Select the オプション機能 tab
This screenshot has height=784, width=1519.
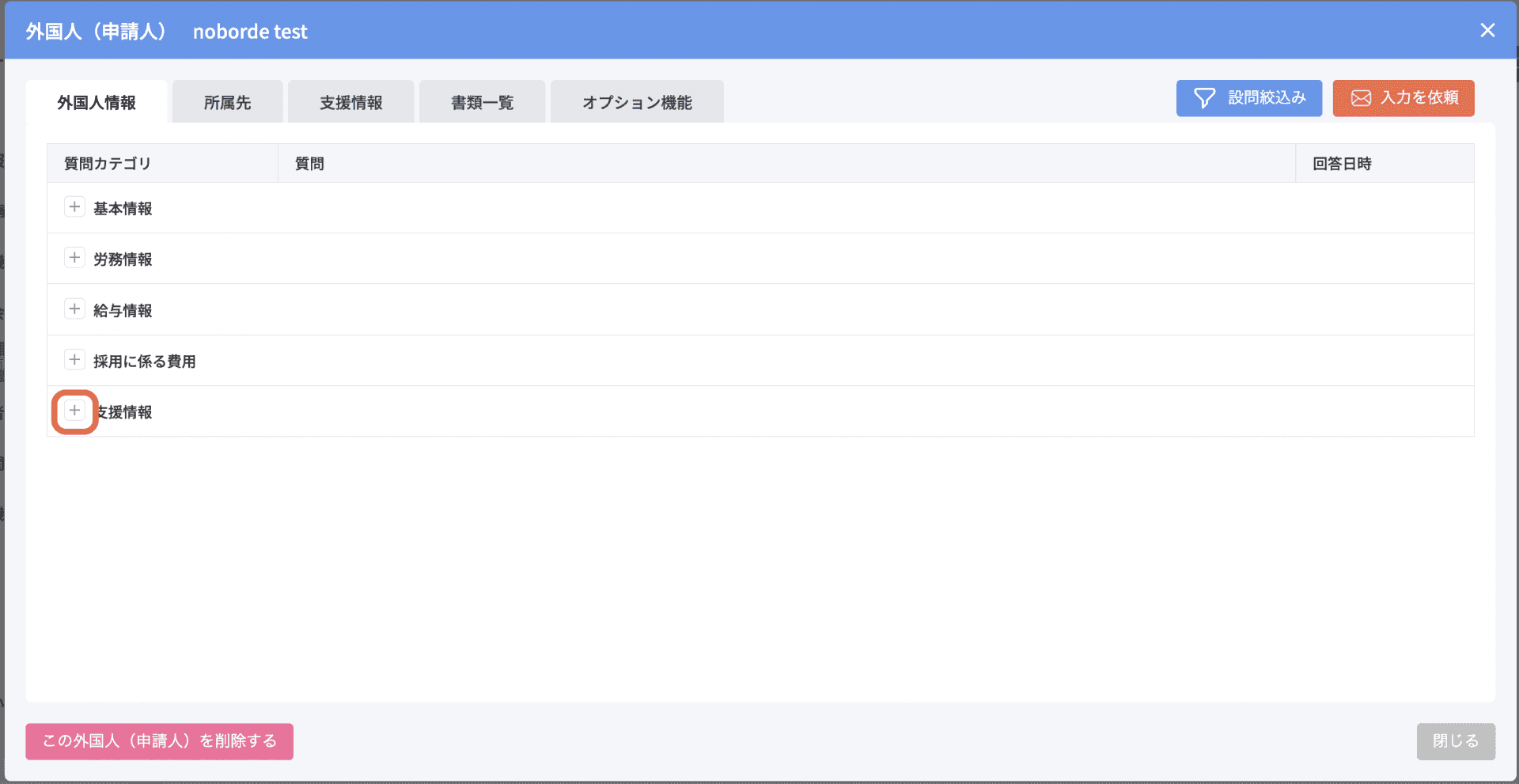(637, 102)
